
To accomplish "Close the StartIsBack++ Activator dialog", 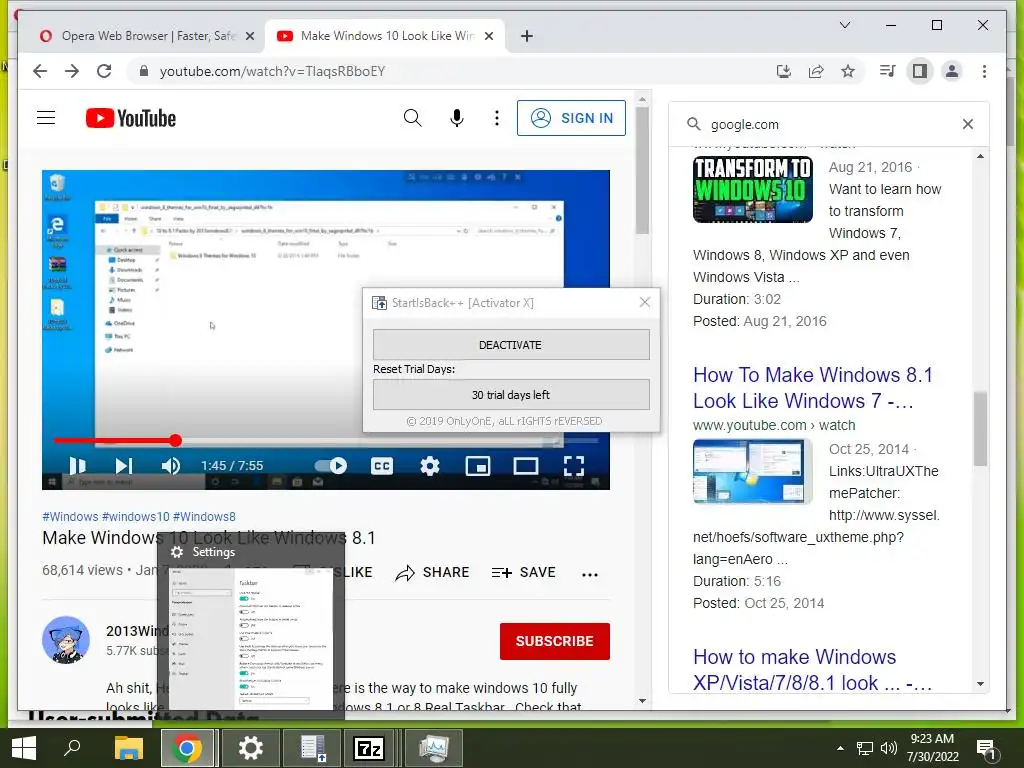I will pyautogui.click(x=645, y=302).
